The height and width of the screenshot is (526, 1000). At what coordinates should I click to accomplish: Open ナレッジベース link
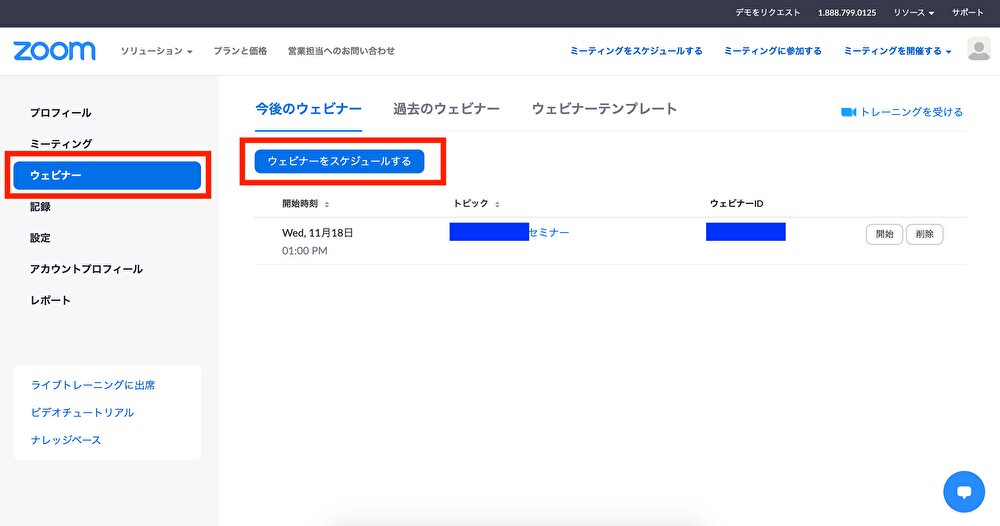(66, 440)
